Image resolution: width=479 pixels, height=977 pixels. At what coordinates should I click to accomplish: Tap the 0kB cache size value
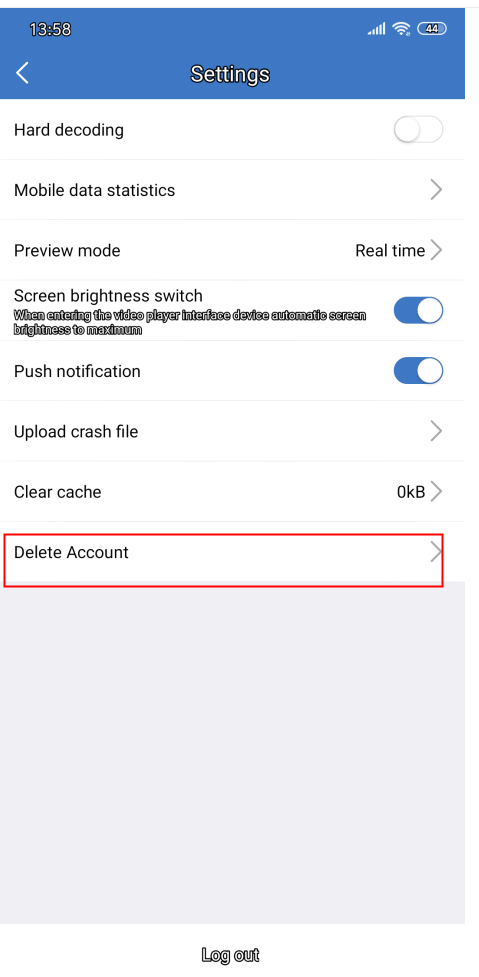pyautogui.click(x=411, y=492)
